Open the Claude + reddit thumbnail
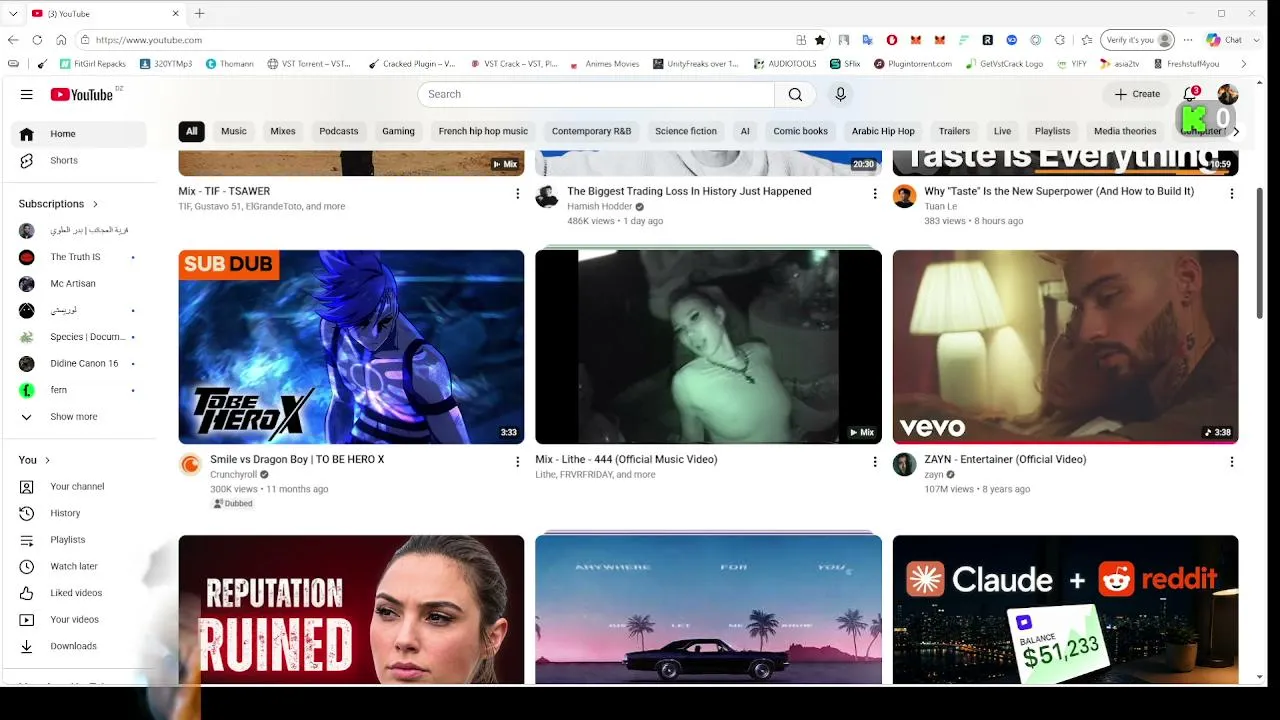Viewport: 1280px width, 720px height. [x=1065, y=610]
